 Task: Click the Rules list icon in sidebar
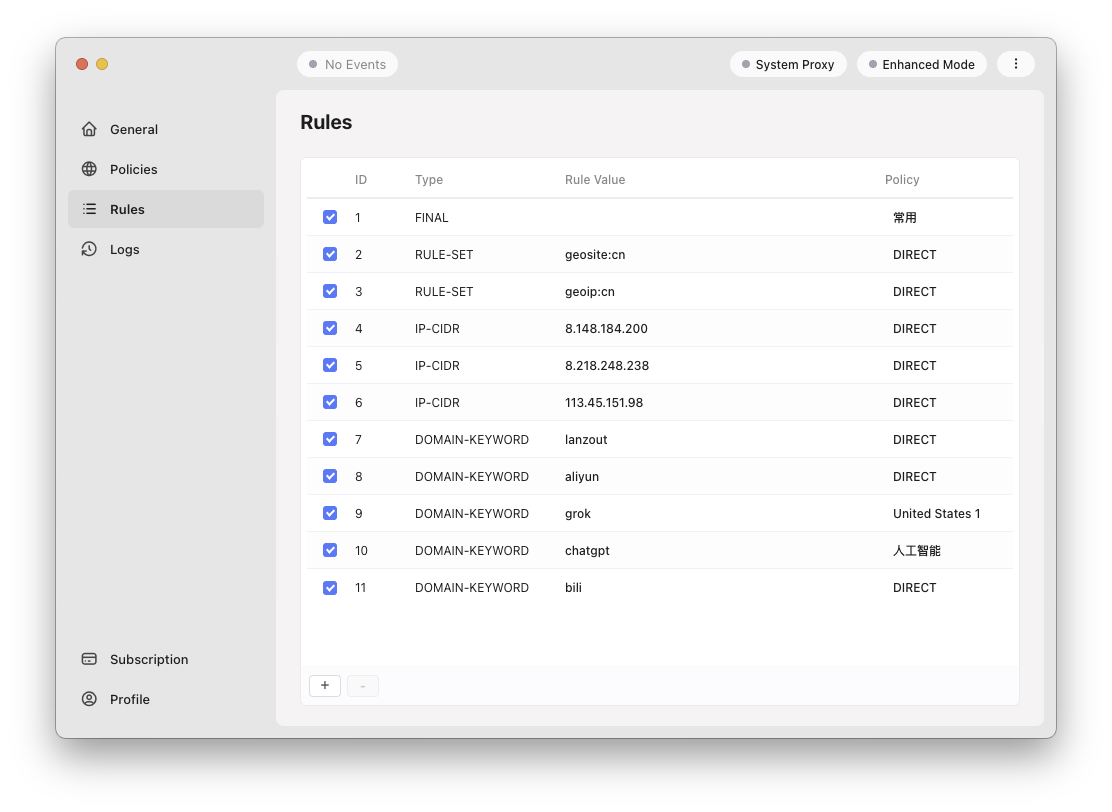(89, 209)
